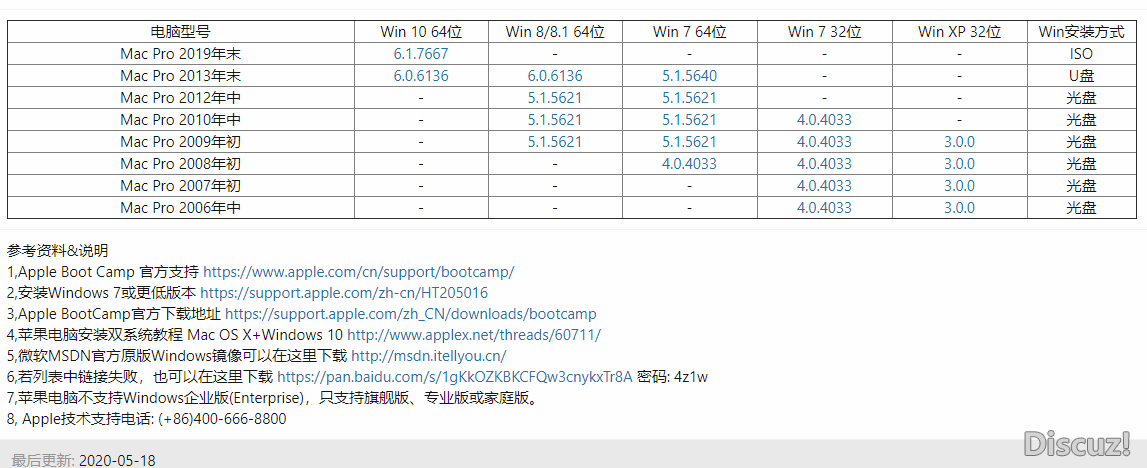Click the Win安装方式 column header
Screen dimensions: 1147x468
click(1081, 32)
